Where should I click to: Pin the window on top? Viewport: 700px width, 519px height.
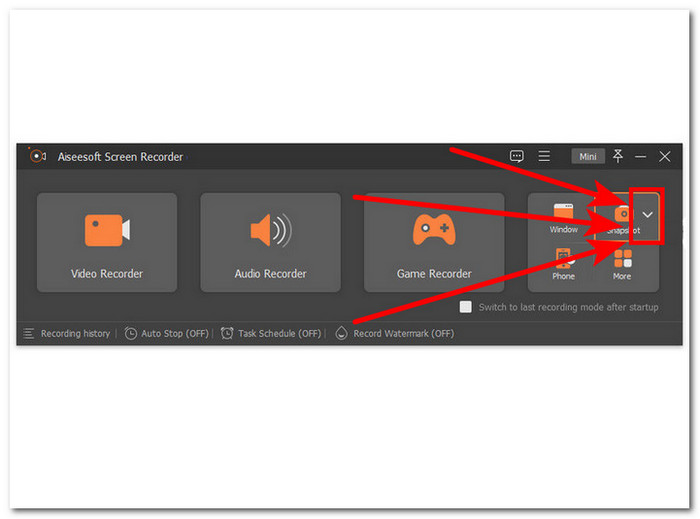click(618, 156)
